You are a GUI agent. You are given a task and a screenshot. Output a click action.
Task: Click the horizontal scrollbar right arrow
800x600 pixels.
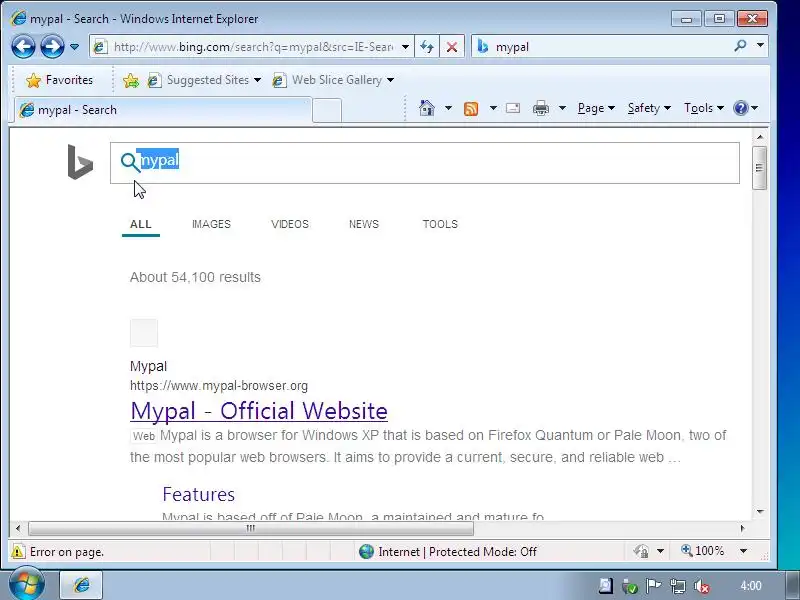[742, 528]
